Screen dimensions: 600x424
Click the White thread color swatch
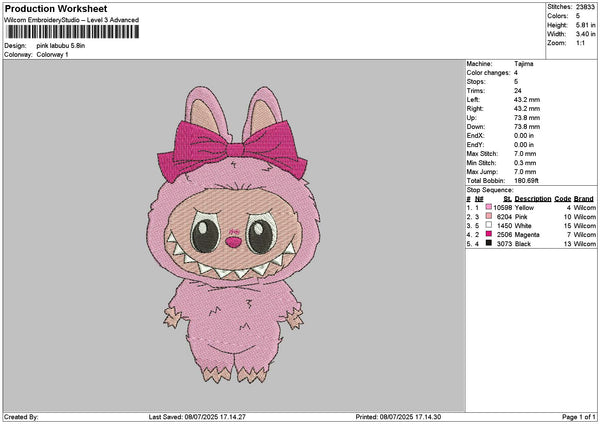487,225
